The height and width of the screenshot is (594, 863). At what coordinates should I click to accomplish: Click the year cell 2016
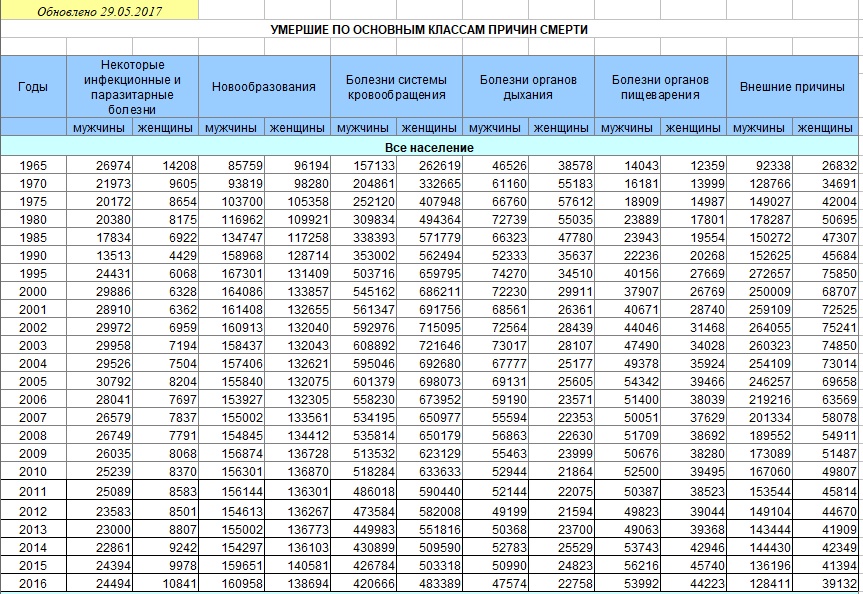[33, 584]
